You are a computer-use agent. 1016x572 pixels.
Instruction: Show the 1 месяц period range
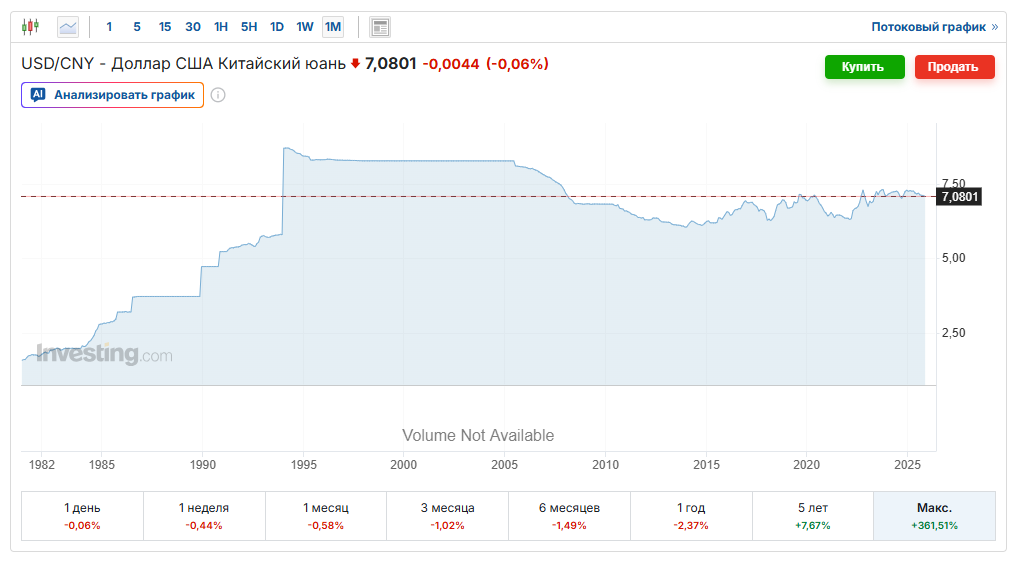(325, 516)
